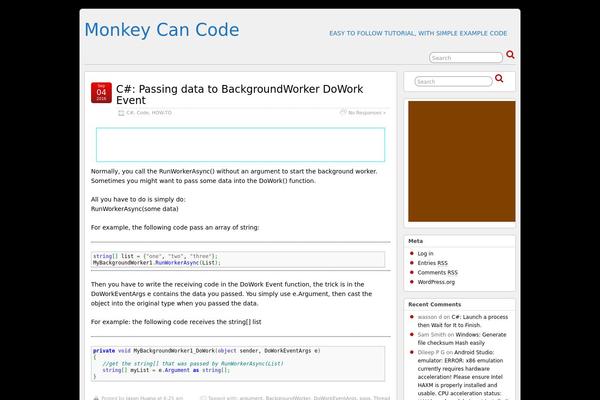This screenshot has width=600, height=400.
Task: Open the Comments RSS link
Action: [x=437, y=273]
